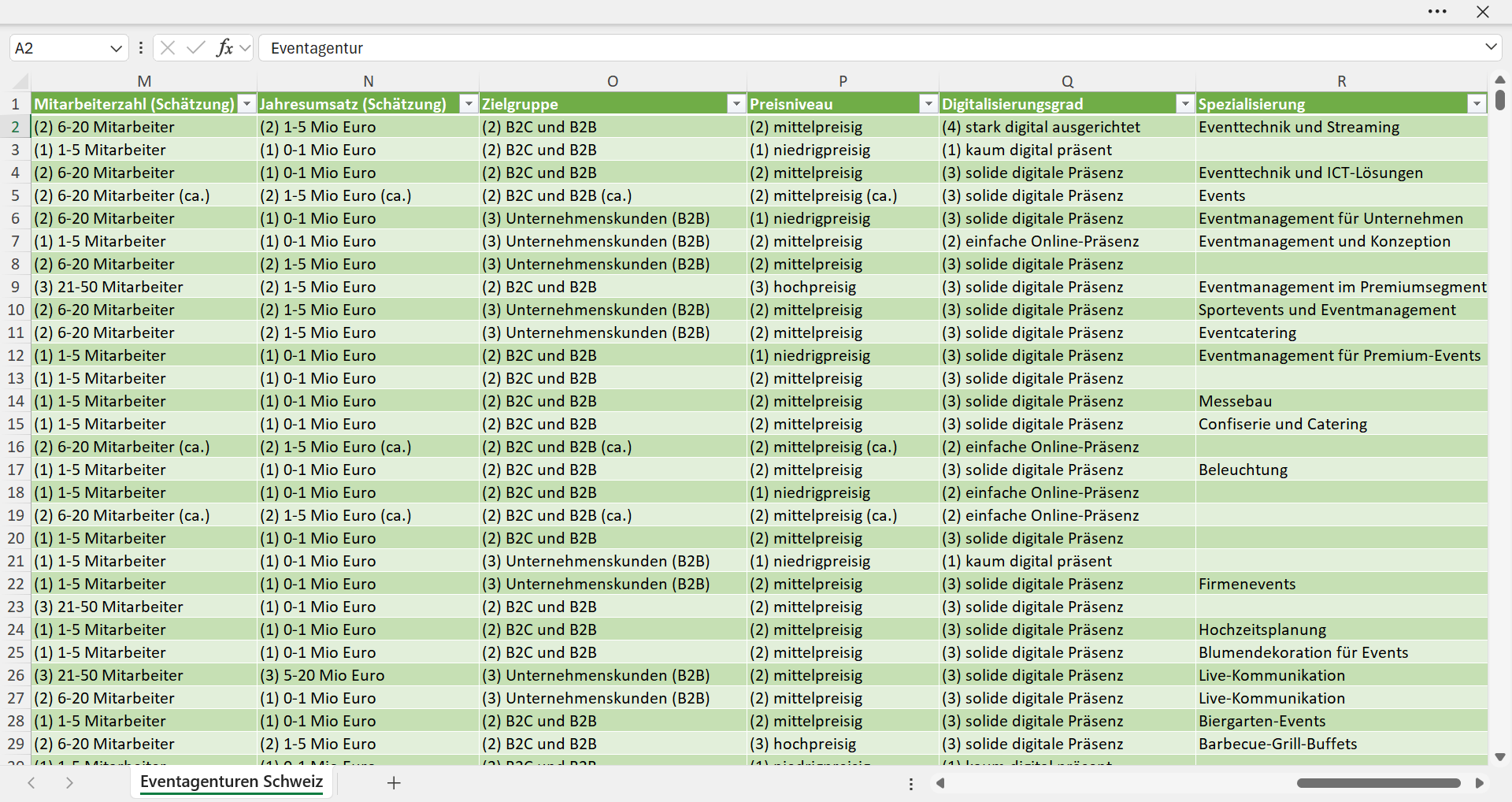
Task: Click the Select All corner triangle
Action: pos(20,81)
